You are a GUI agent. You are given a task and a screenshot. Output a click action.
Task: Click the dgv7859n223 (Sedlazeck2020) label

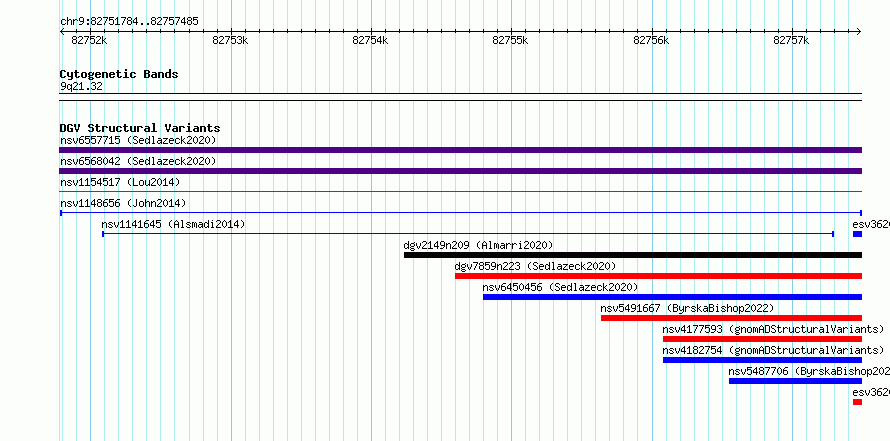[535, 266]
